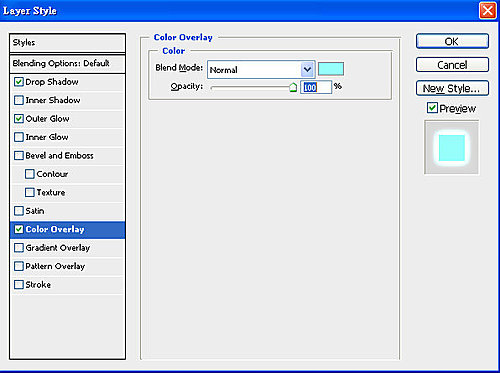Toggle the Drop Shadow checkbox
Image resolution: width=500 pixels, height=373 pixels.
[x=19, y=82]
